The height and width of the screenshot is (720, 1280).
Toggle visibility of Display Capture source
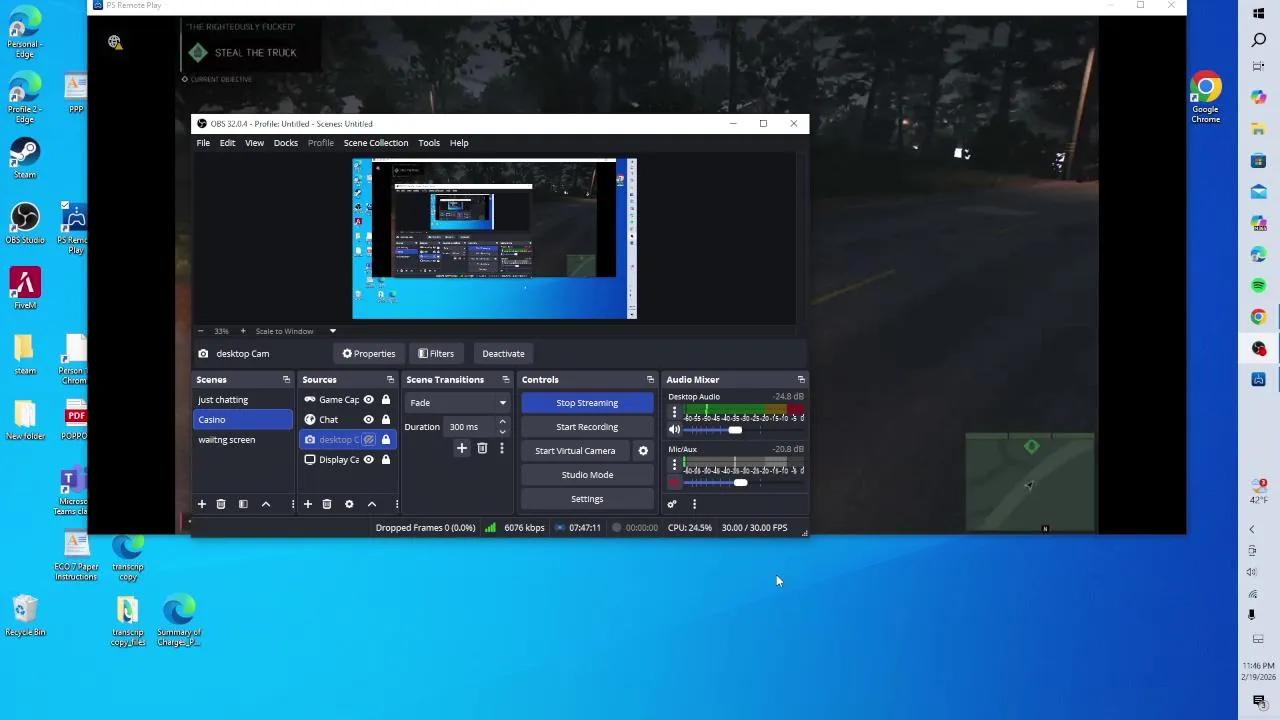pyautogui.click(x=368, y=460)
